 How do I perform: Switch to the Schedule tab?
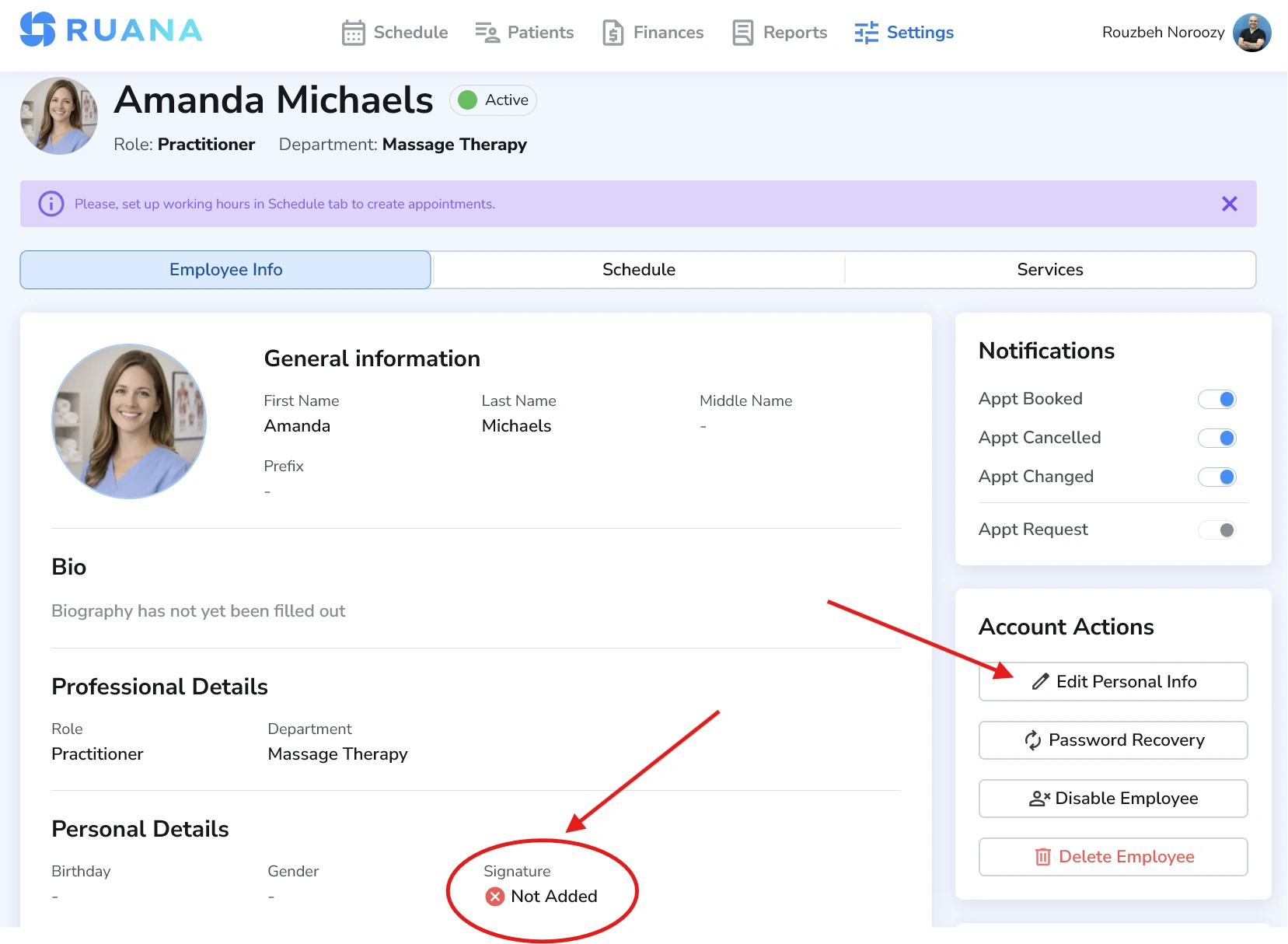638,269
